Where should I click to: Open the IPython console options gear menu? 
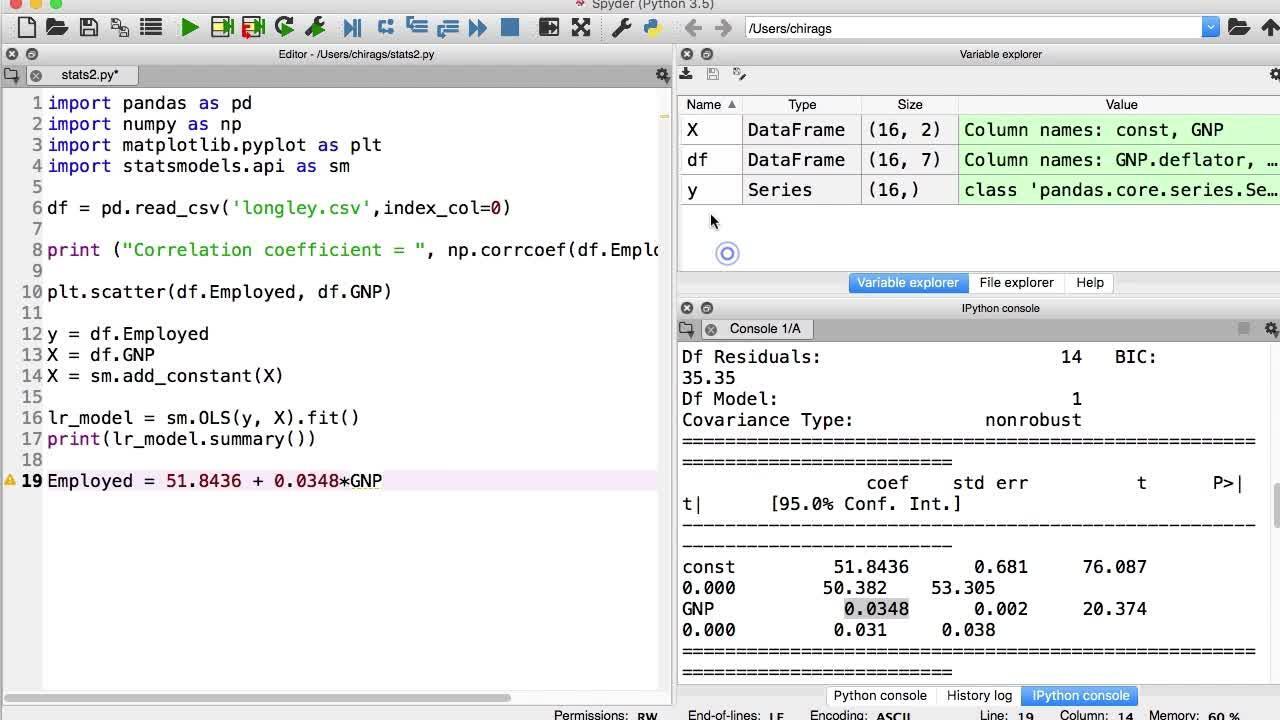pos(1271,329)
